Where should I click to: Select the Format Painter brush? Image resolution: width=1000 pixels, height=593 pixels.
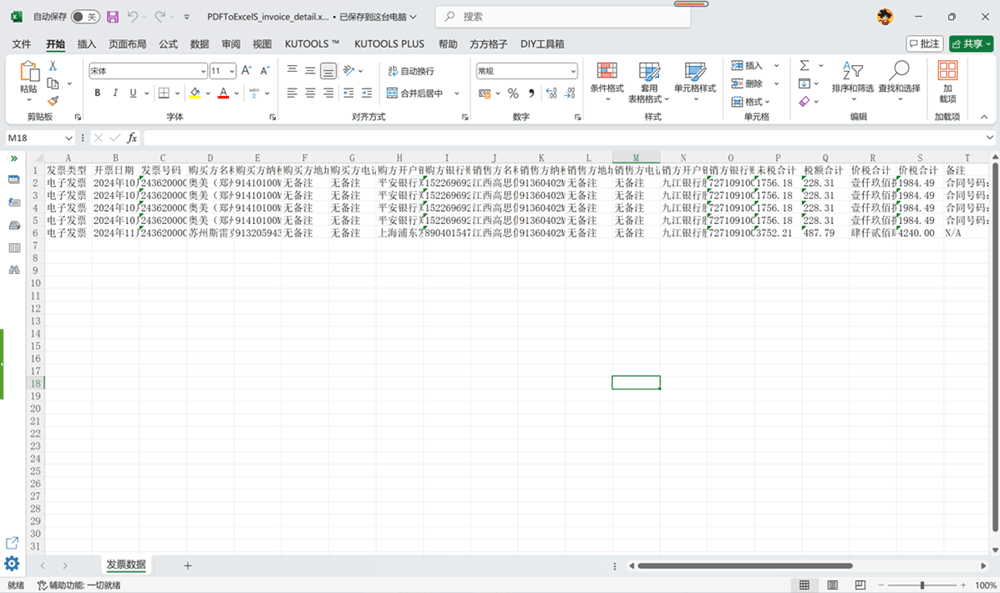click(x=53, y=101)
